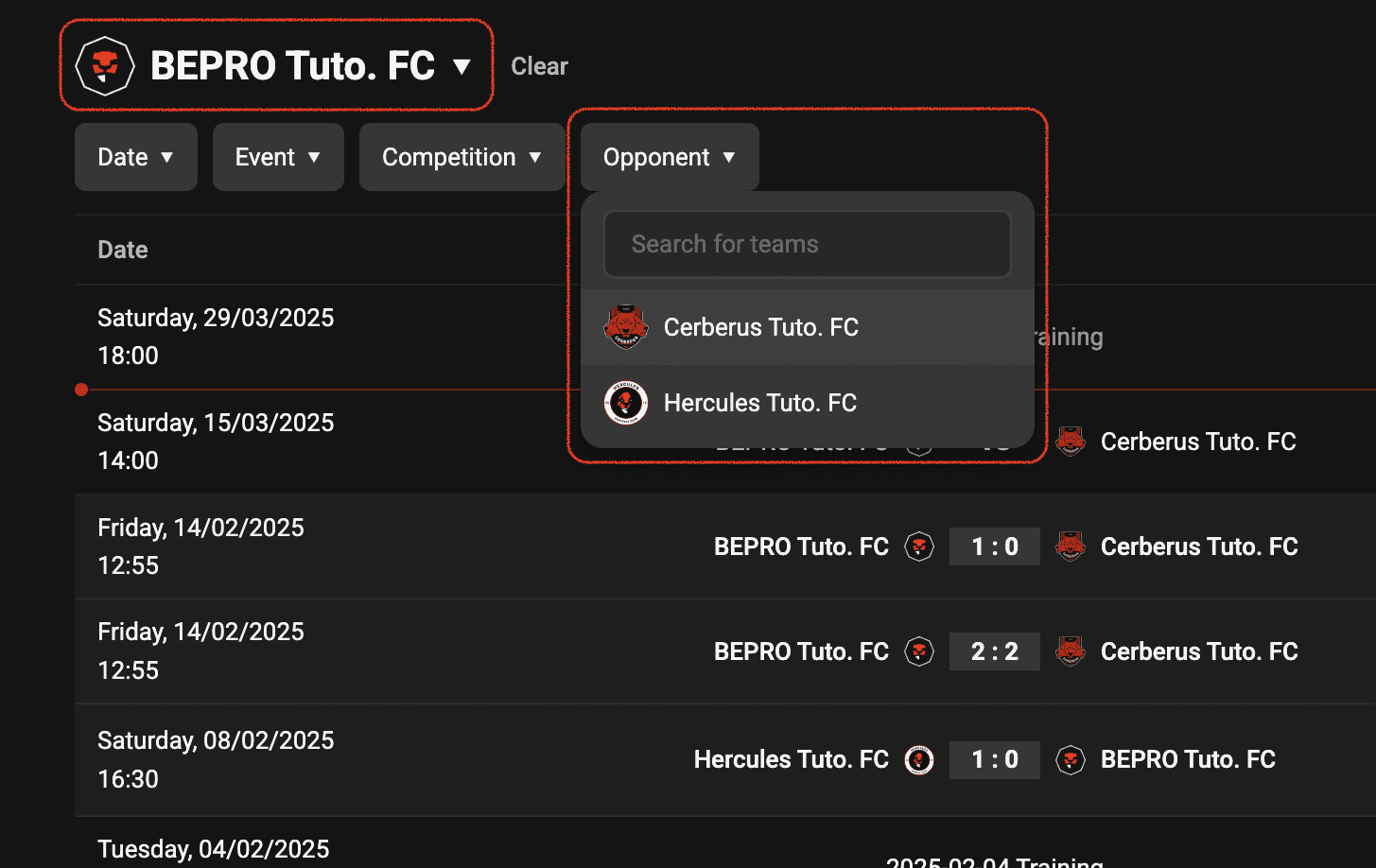This screenshot has width=1376, height=868.
Task: Click Cerberus crest in the 1:0 match row
Action: pos(1070,547)
